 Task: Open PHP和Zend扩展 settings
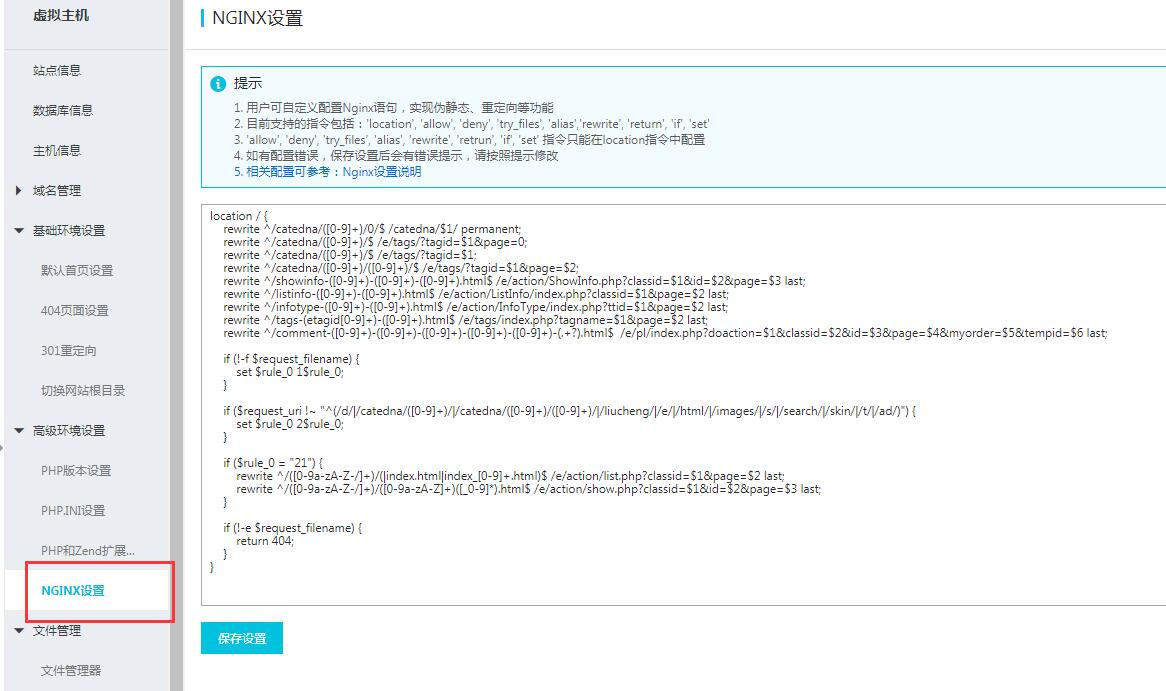pos(88,551)
